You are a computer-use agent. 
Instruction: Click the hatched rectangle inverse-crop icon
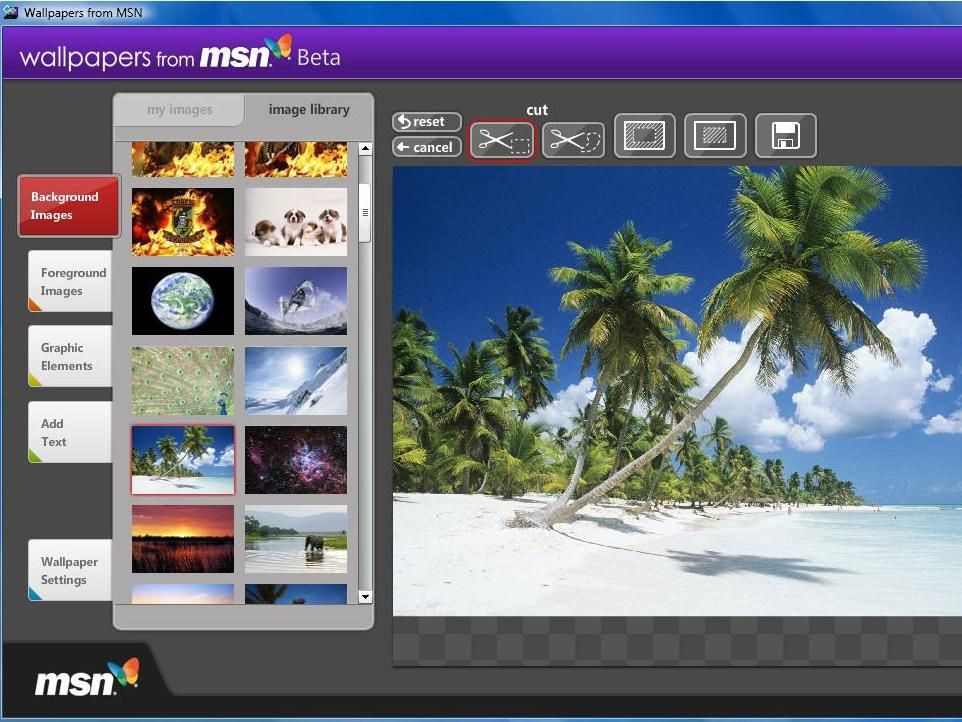click(714, 136)
